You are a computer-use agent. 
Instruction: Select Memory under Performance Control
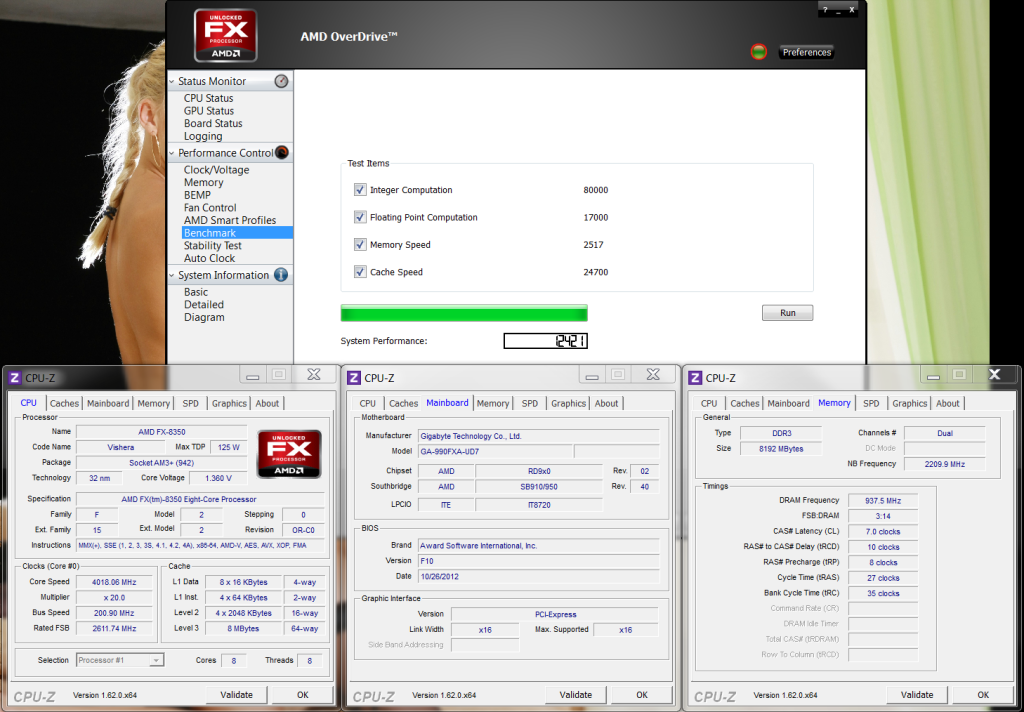pos(203,182)
